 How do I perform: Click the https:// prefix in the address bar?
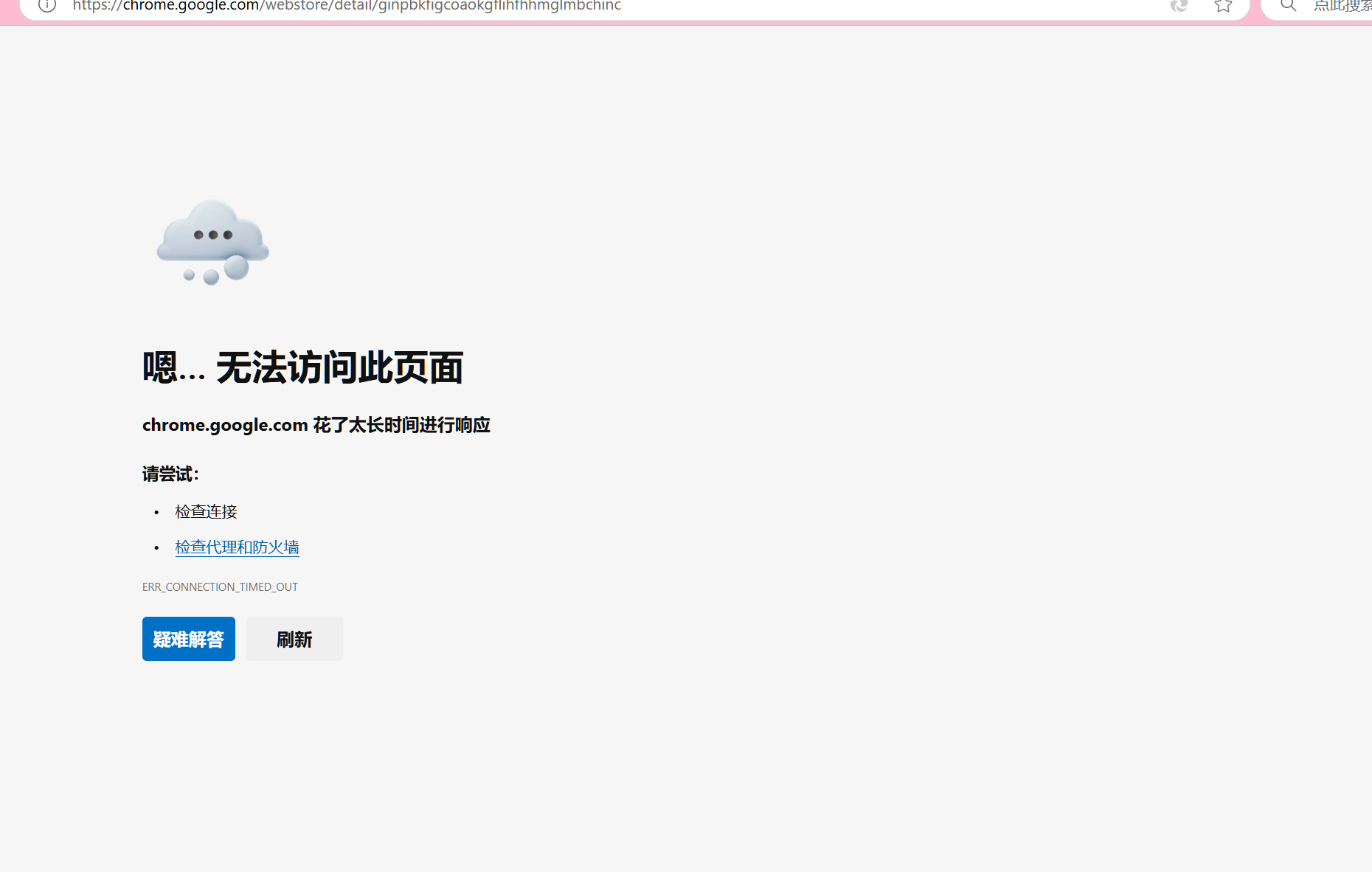pyautogui.click(x=97, y=6)
